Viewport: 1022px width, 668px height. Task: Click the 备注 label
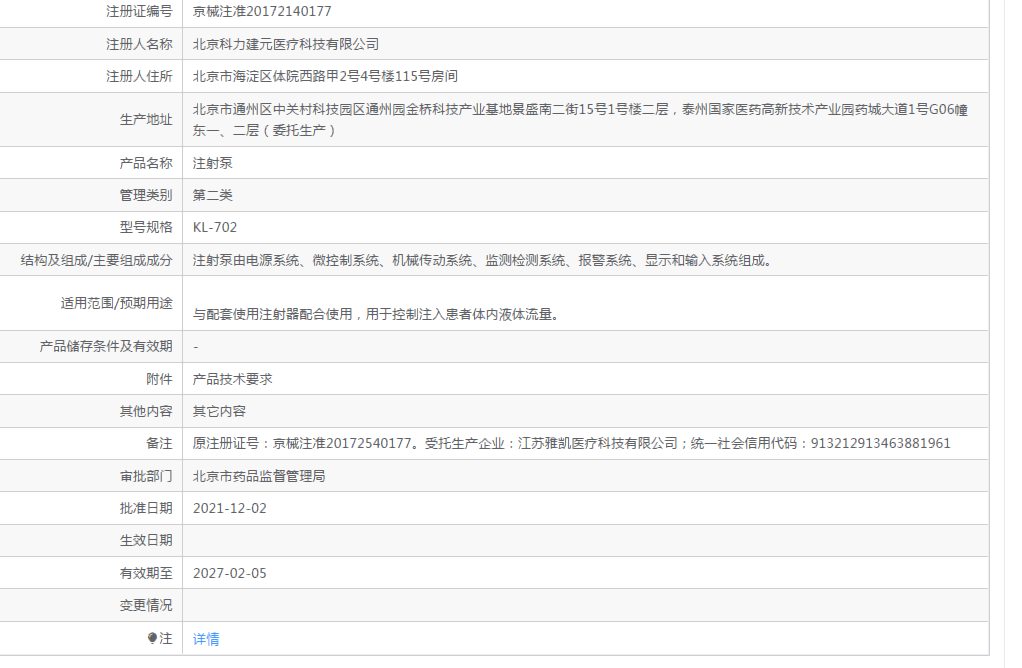point(160,443)
